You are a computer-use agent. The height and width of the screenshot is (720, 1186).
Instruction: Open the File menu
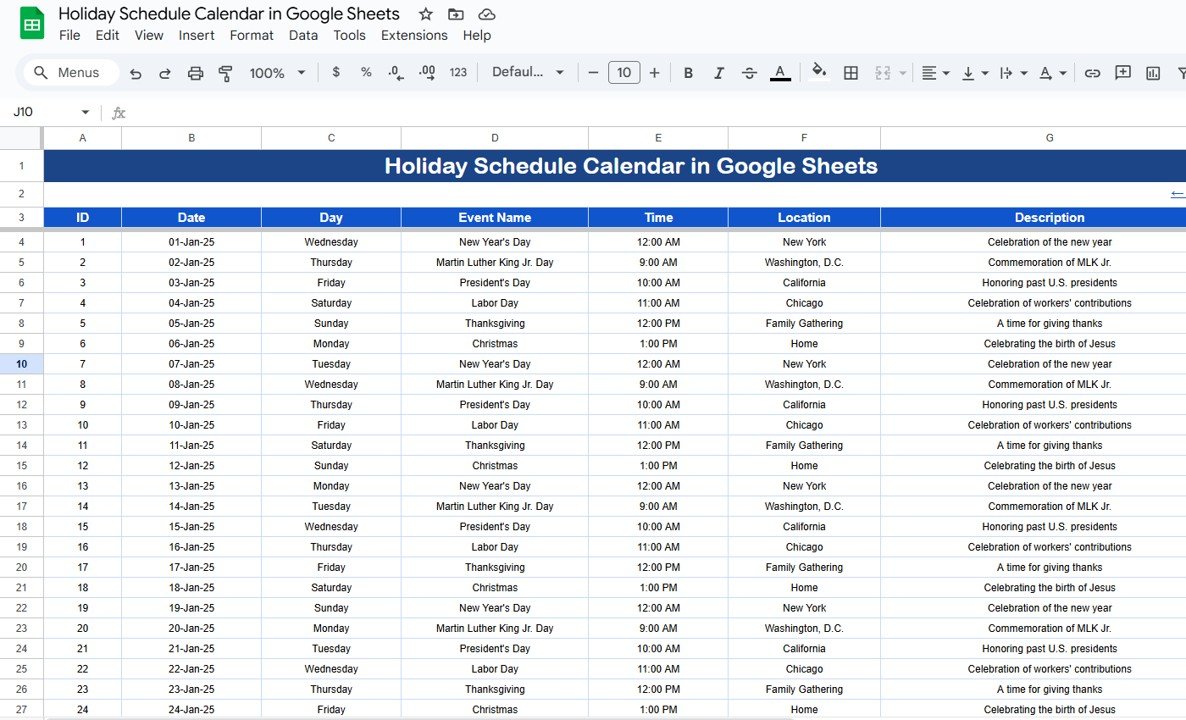70,35
